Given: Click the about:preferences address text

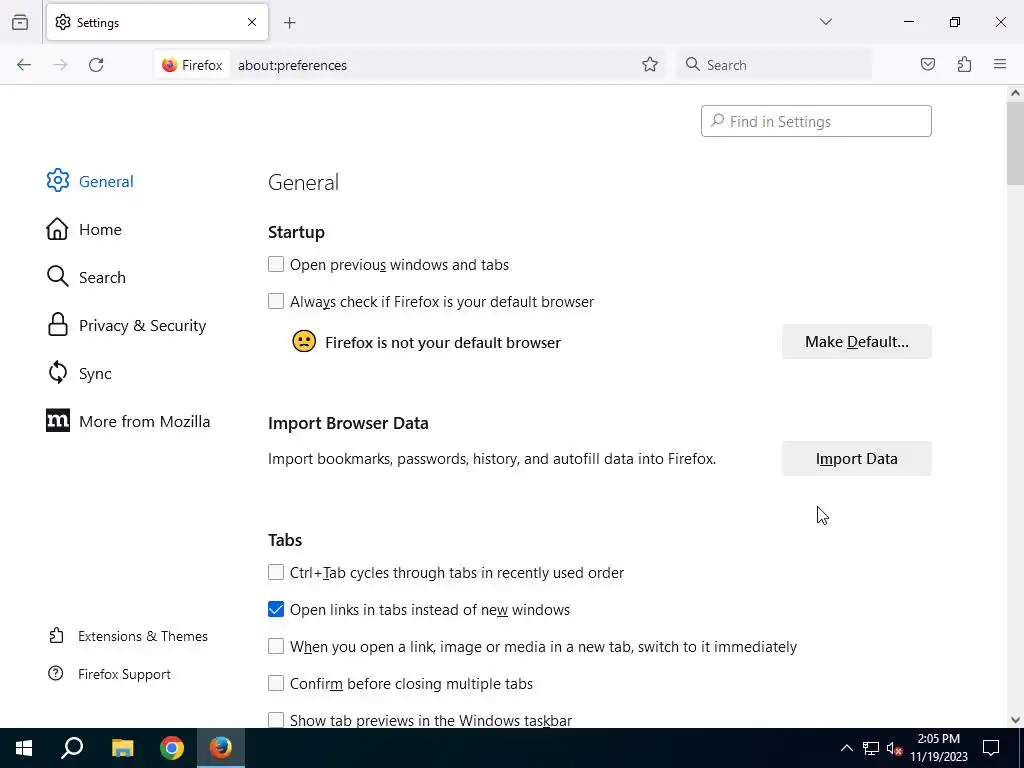Looking at the screenshot, I should pos(292,65).
